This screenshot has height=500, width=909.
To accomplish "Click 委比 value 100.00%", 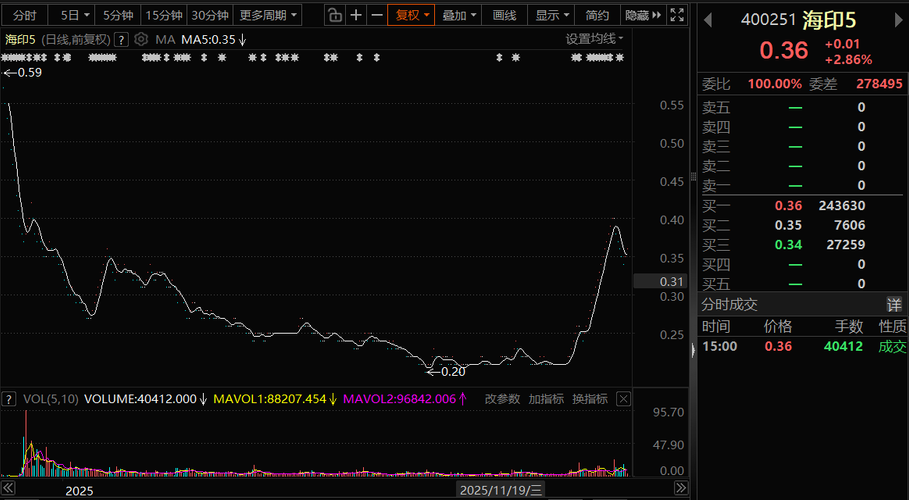I will coord(775,84).
